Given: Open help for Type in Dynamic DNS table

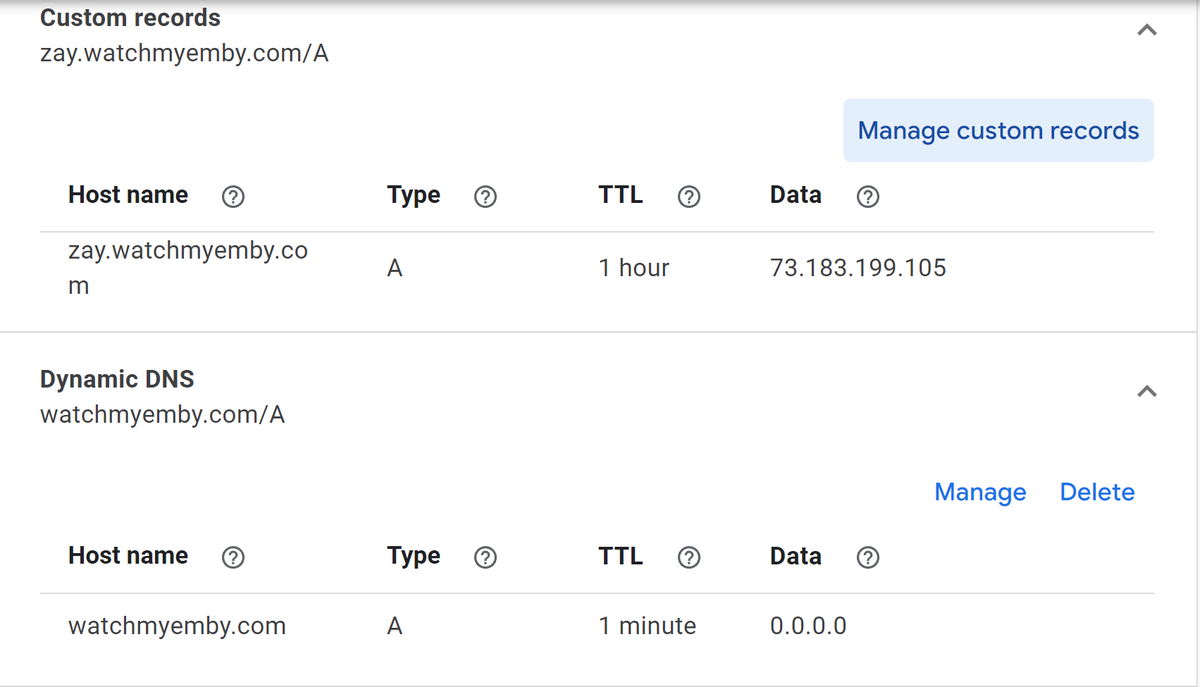Looking at the screenshot, I should [485, 557].
